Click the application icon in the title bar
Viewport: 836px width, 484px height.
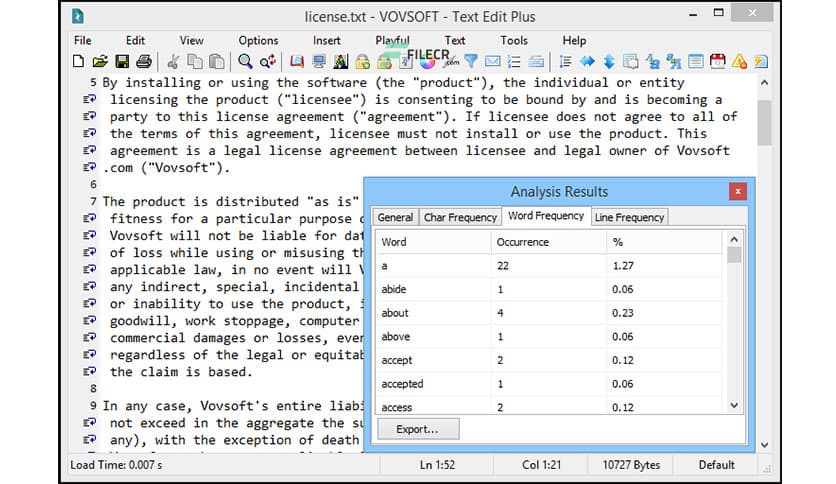point(78,17)
